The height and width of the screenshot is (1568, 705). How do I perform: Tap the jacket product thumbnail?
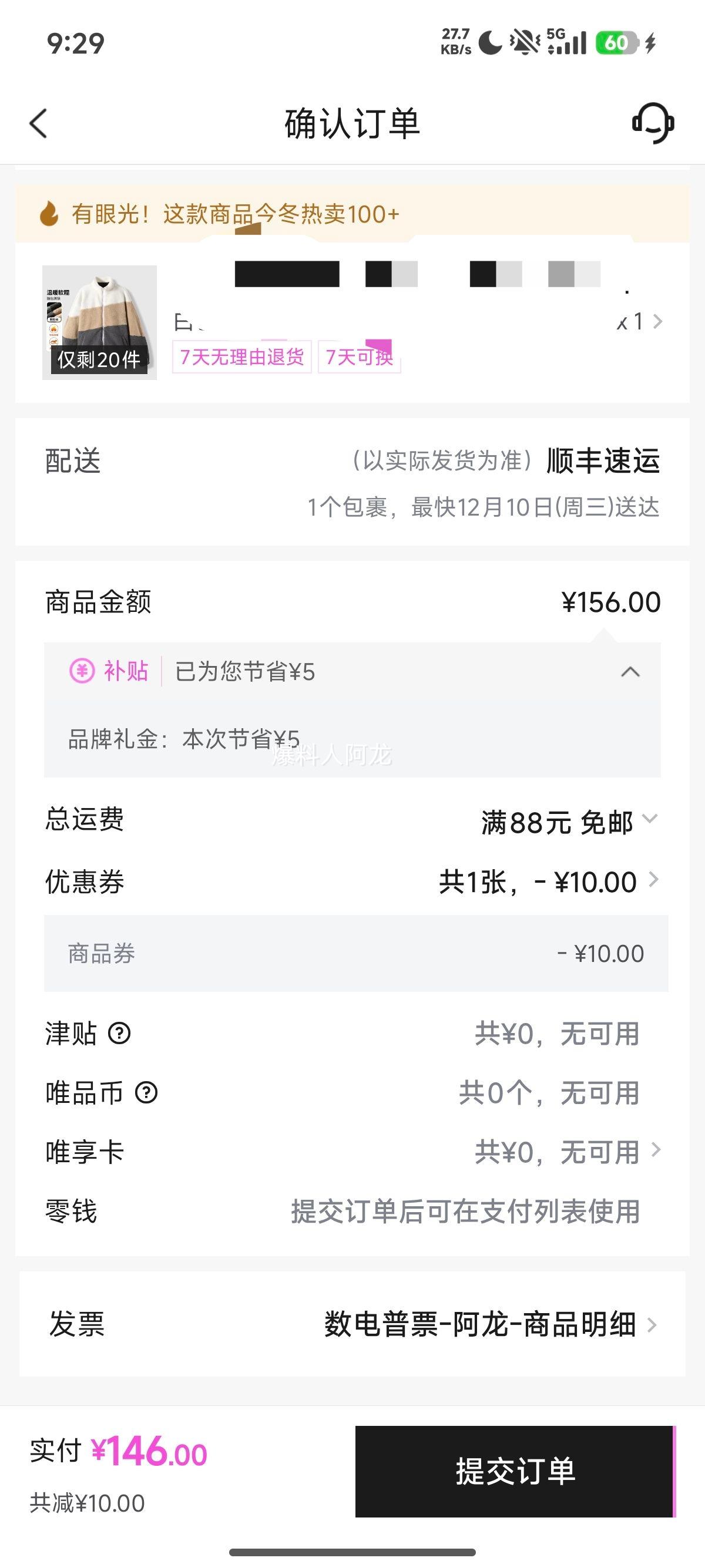point(99,322)
